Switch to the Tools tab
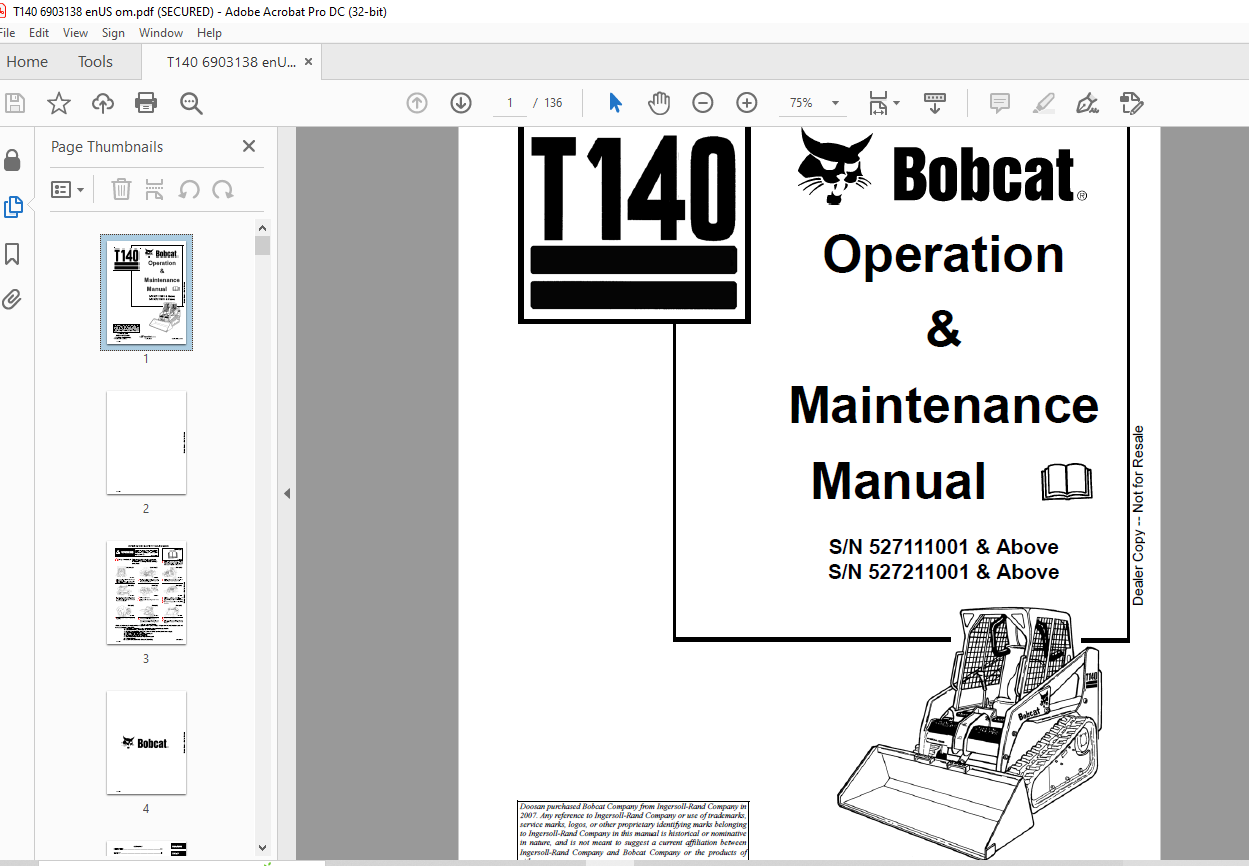 tap(95, 62)
